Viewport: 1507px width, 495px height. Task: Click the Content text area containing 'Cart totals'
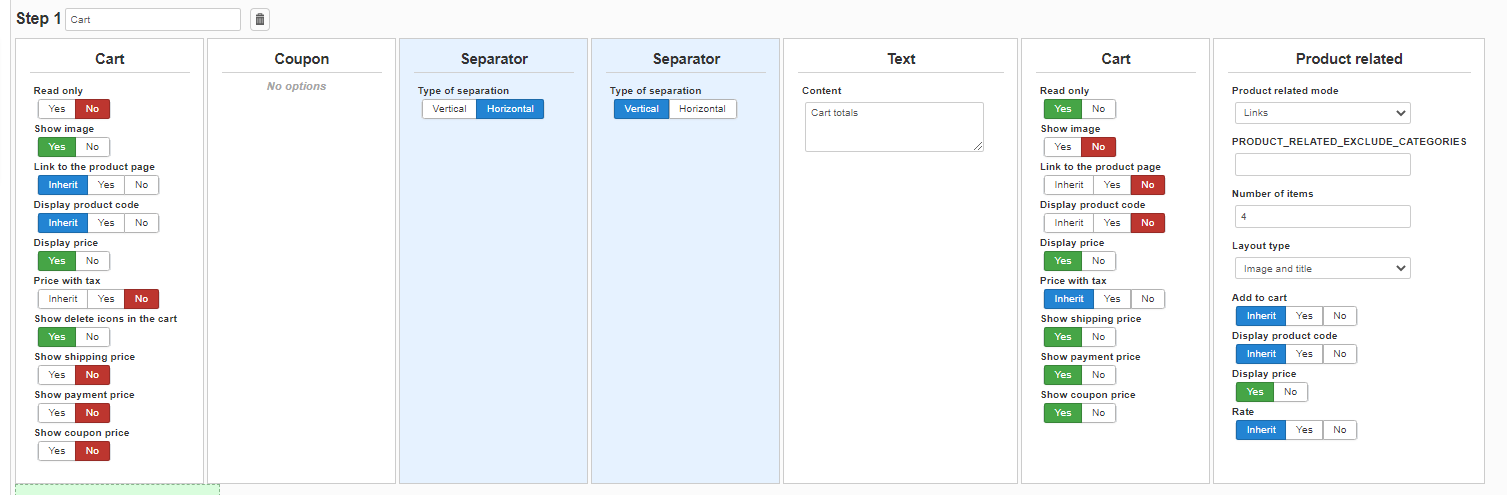pyautogui.click(x=893, y=127)
